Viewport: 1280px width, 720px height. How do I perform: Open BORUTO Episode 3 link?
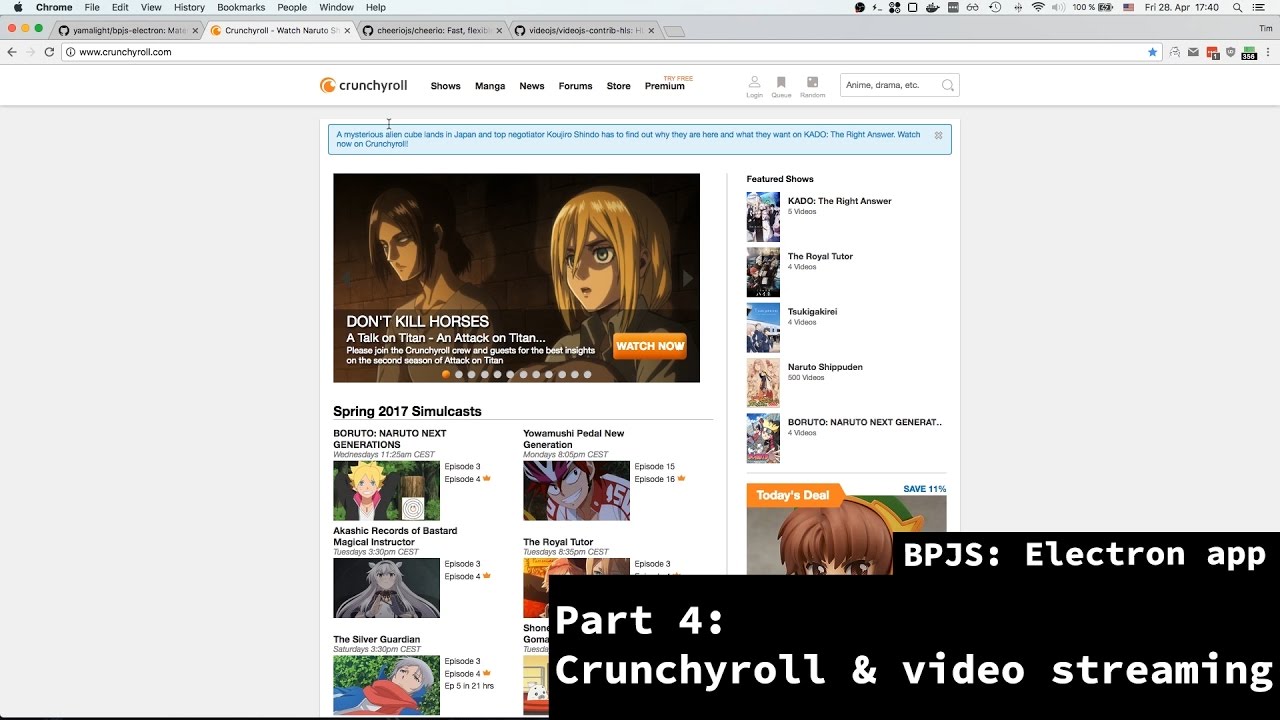[x=462, y=467]
